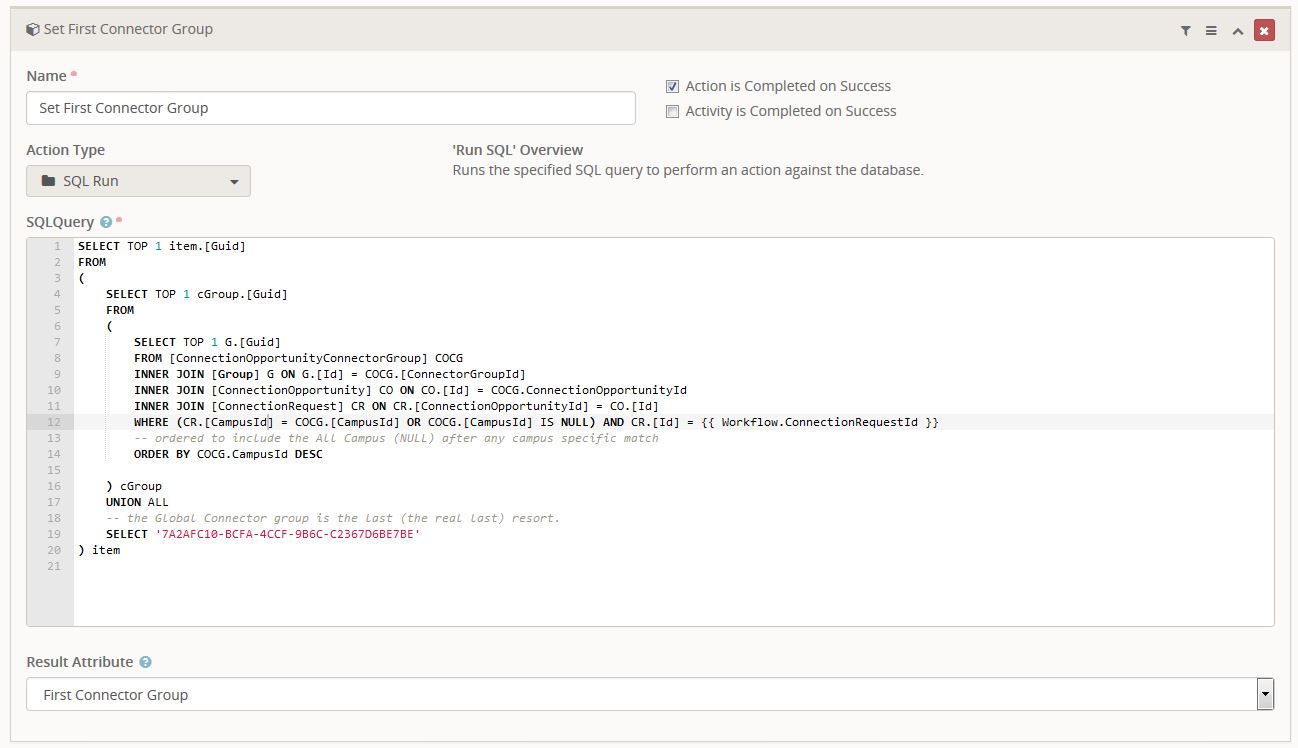Click the Workflow.ConnectionRequestId lava token
The image size is (1298, 748).
(x=829, y=422)
